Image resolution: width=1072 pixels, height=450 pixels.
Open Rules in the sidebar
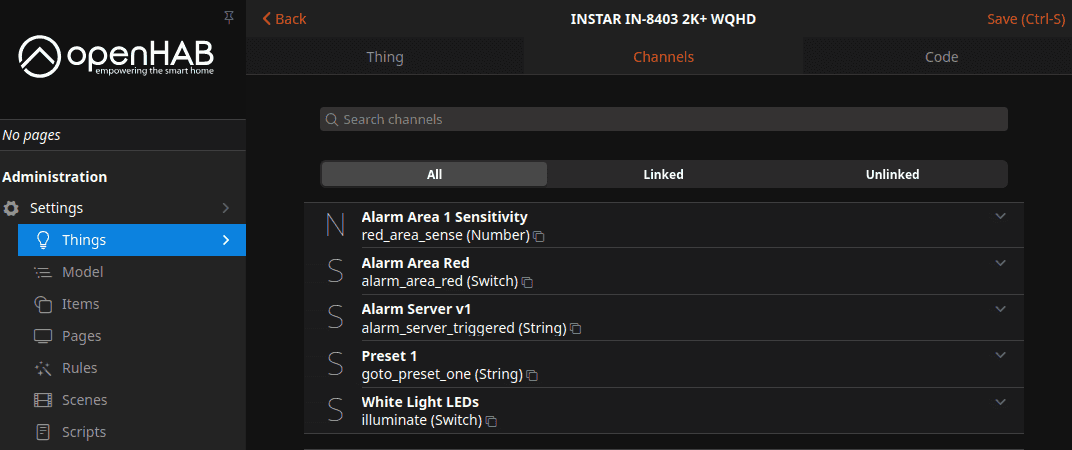click(x=79, y=368)
